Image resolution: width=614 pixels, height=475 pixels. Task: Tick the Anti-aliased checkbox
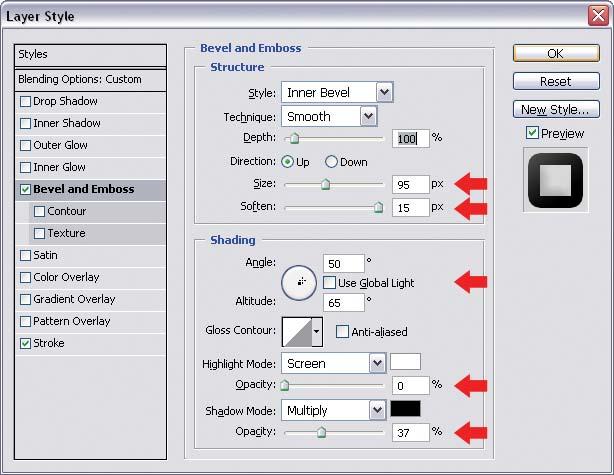point(342,332)
